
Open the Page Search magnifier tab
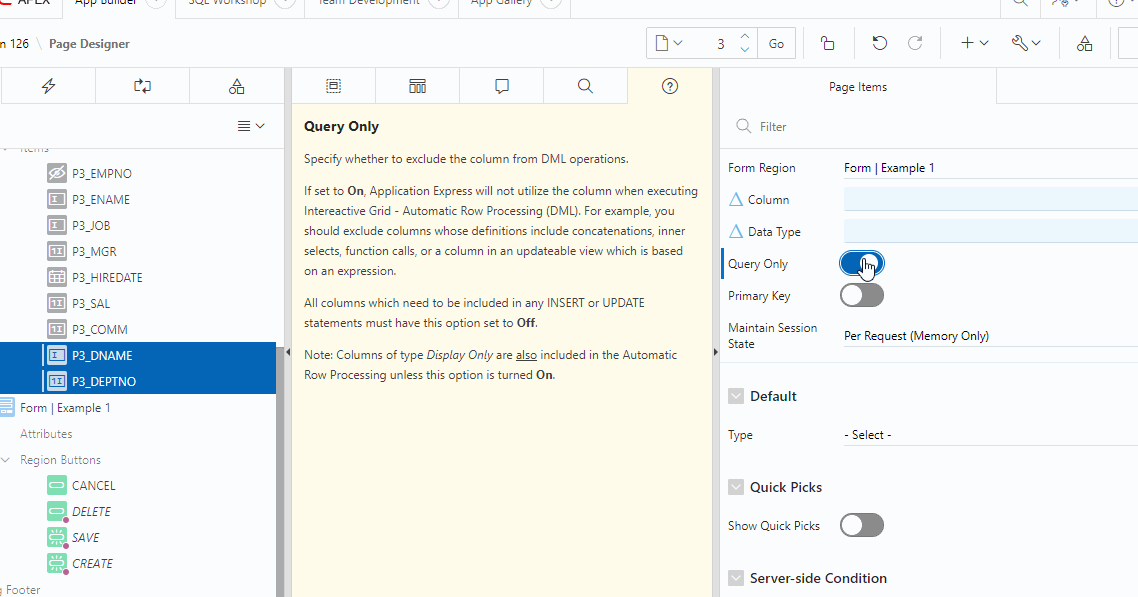[x=586, y=87]
